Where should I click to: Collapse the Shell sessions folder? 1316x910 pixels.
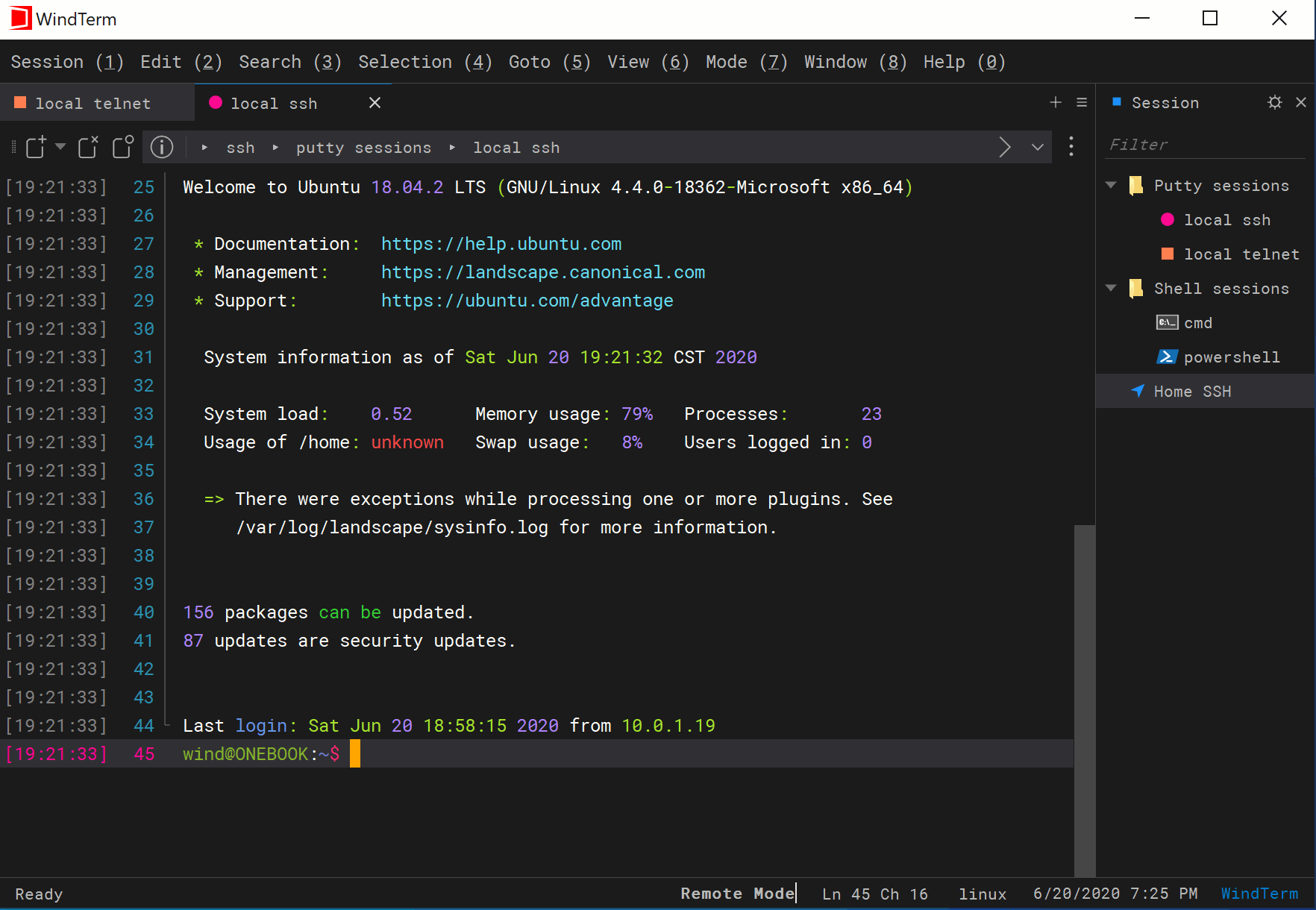1111,288
